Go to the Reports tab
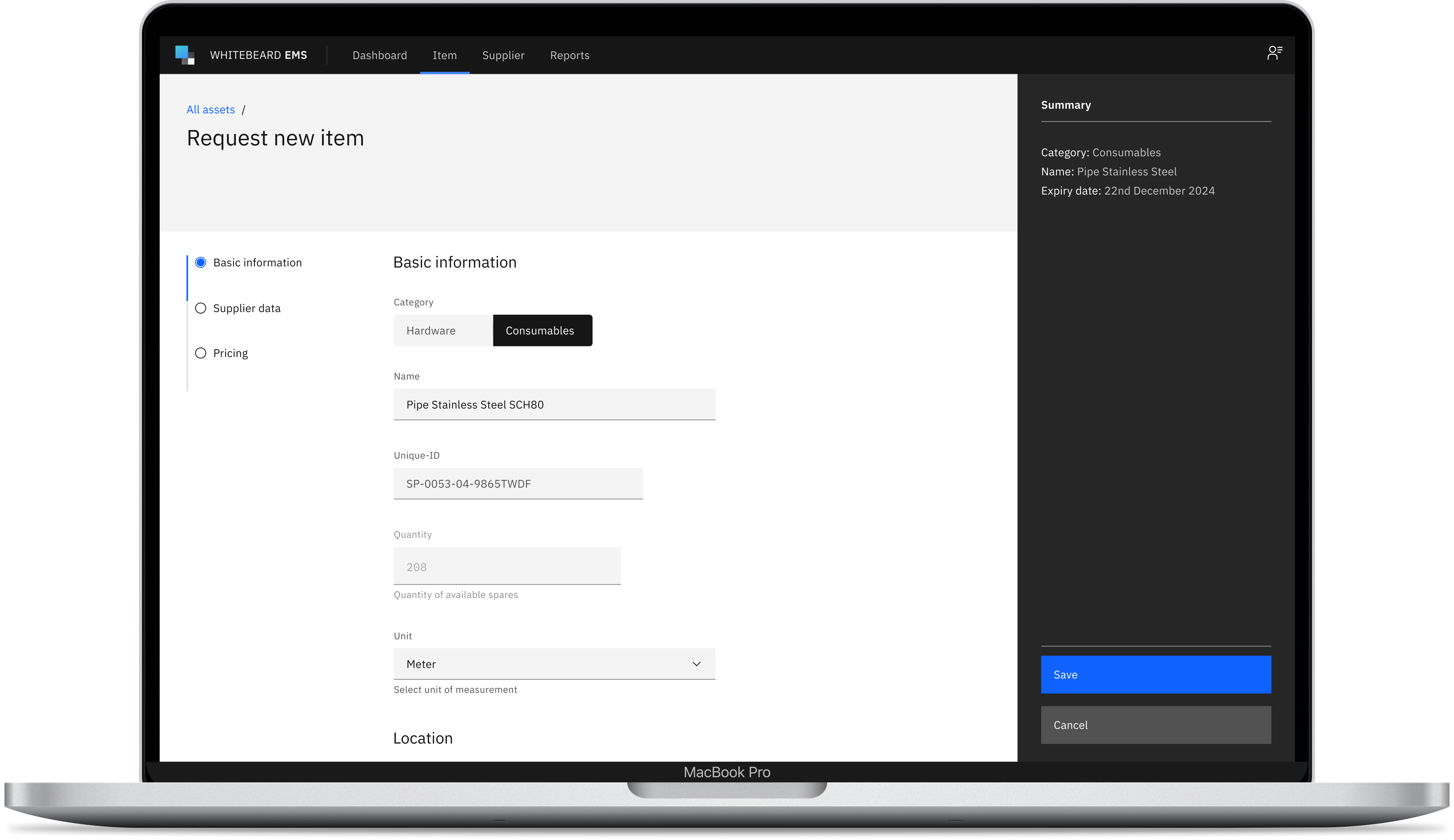 pos(570,55)
